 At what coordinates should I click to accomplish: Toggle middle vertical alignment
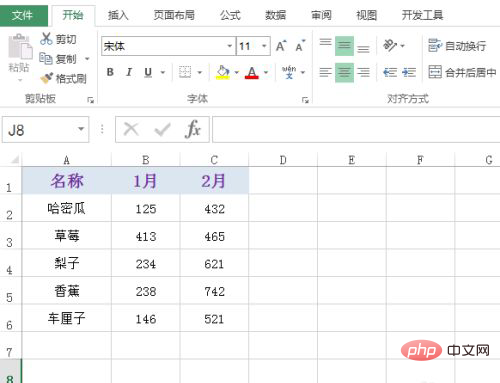coord(344,46)
